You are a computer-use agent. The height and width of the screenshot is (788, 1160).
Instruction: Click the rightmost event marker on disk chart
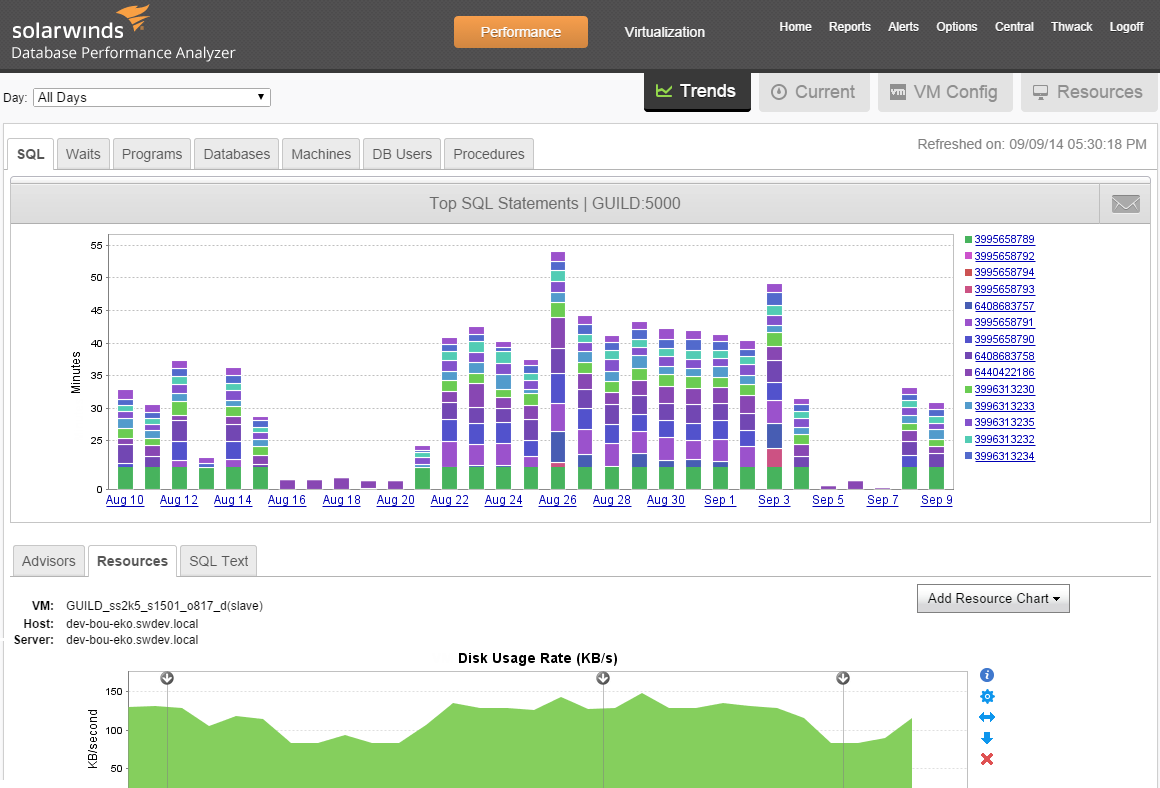843,678
